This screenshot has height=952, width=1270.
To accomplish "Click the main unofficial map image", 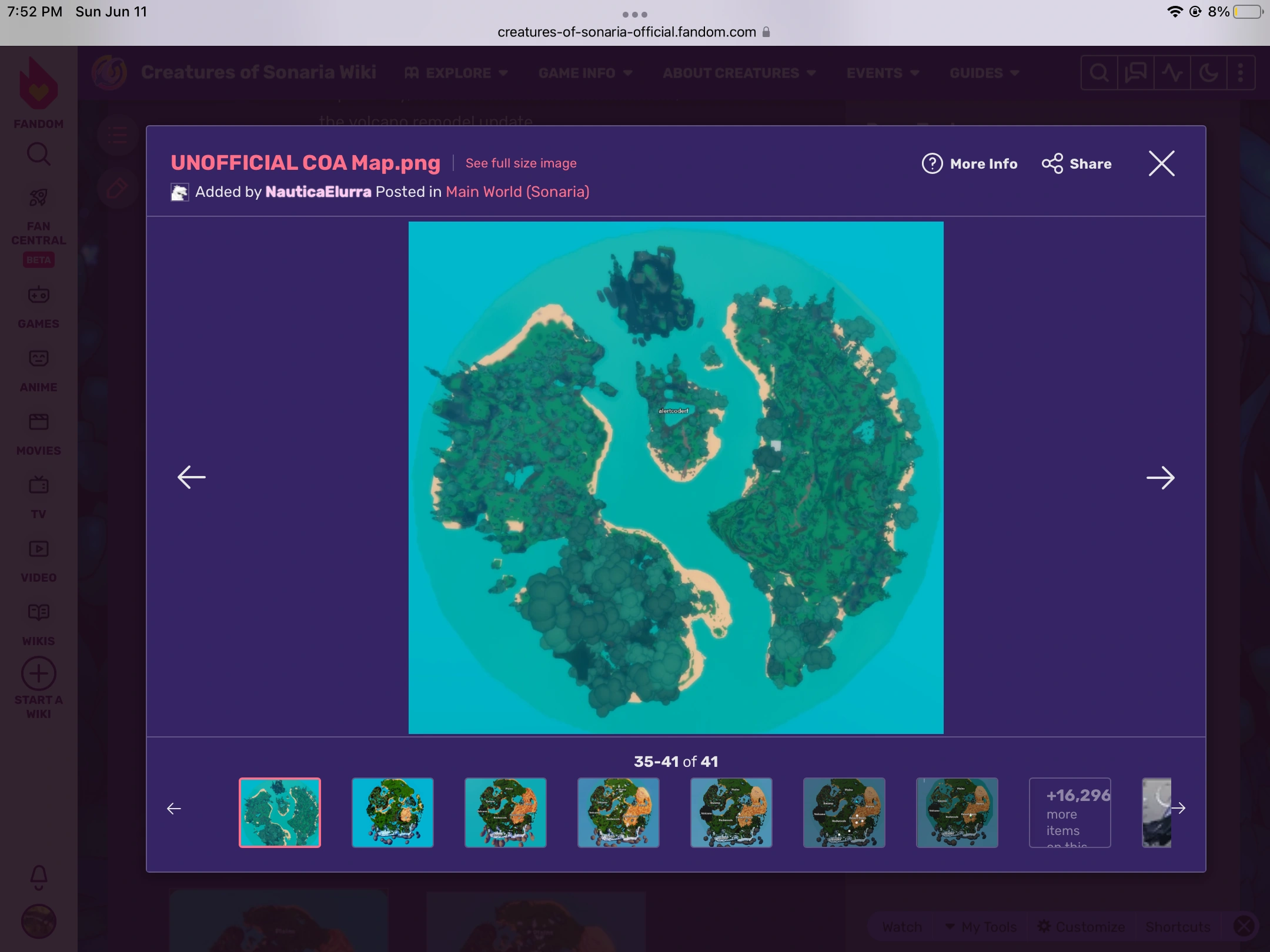I will click(x=676, y=478).
